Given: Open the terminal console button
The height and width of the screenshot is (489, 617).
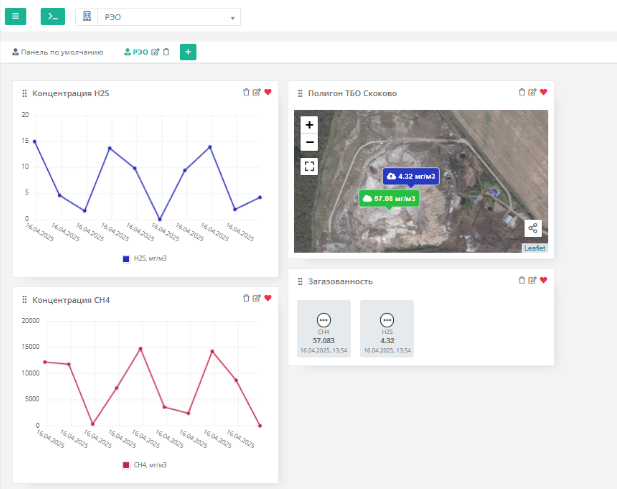Looking at the screenshot, I should click(x=52, y=17).
